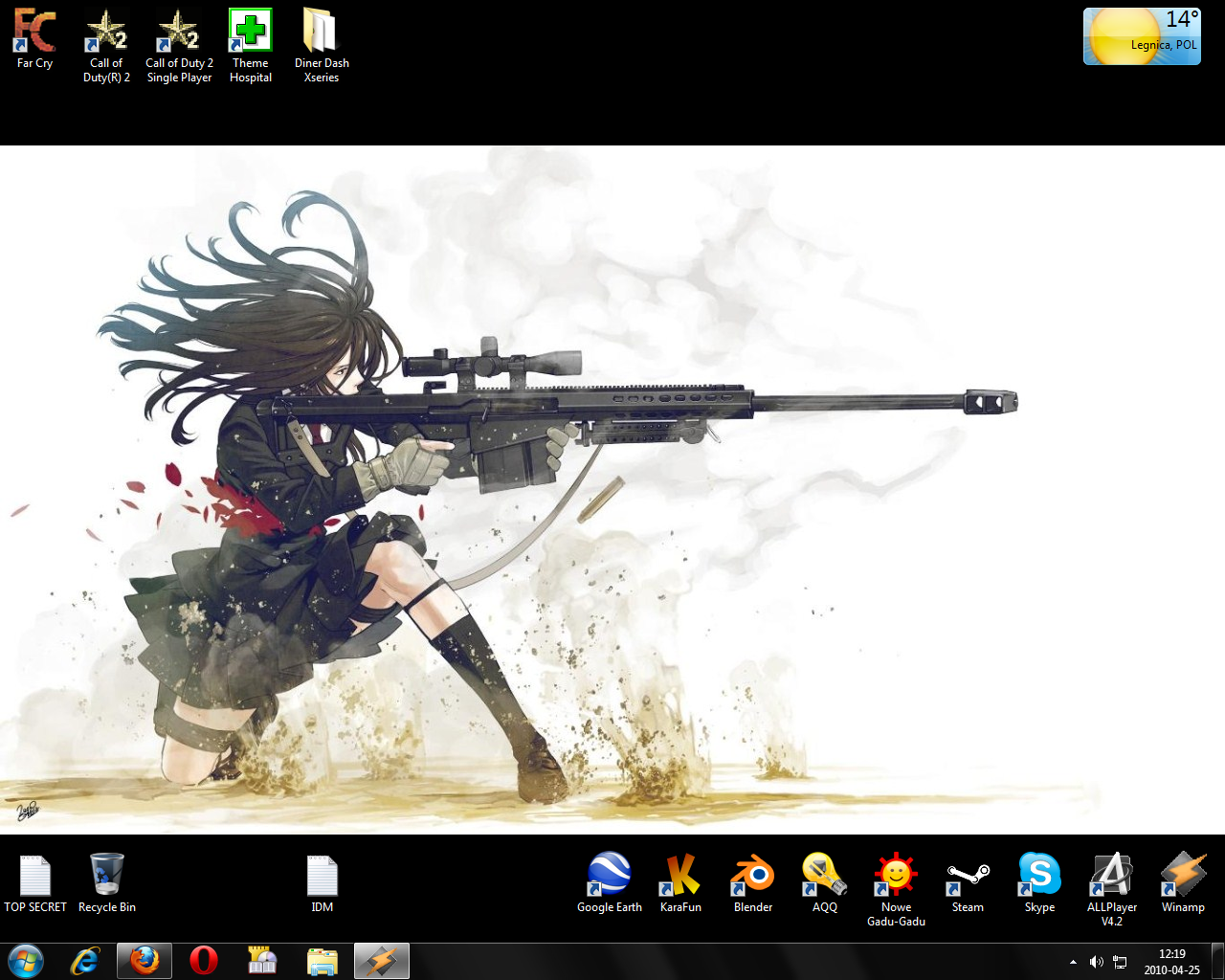The height and width of the screenshot is (980, 1225).
Task: Select the IDM file on desktop
Action: point(323,883)
